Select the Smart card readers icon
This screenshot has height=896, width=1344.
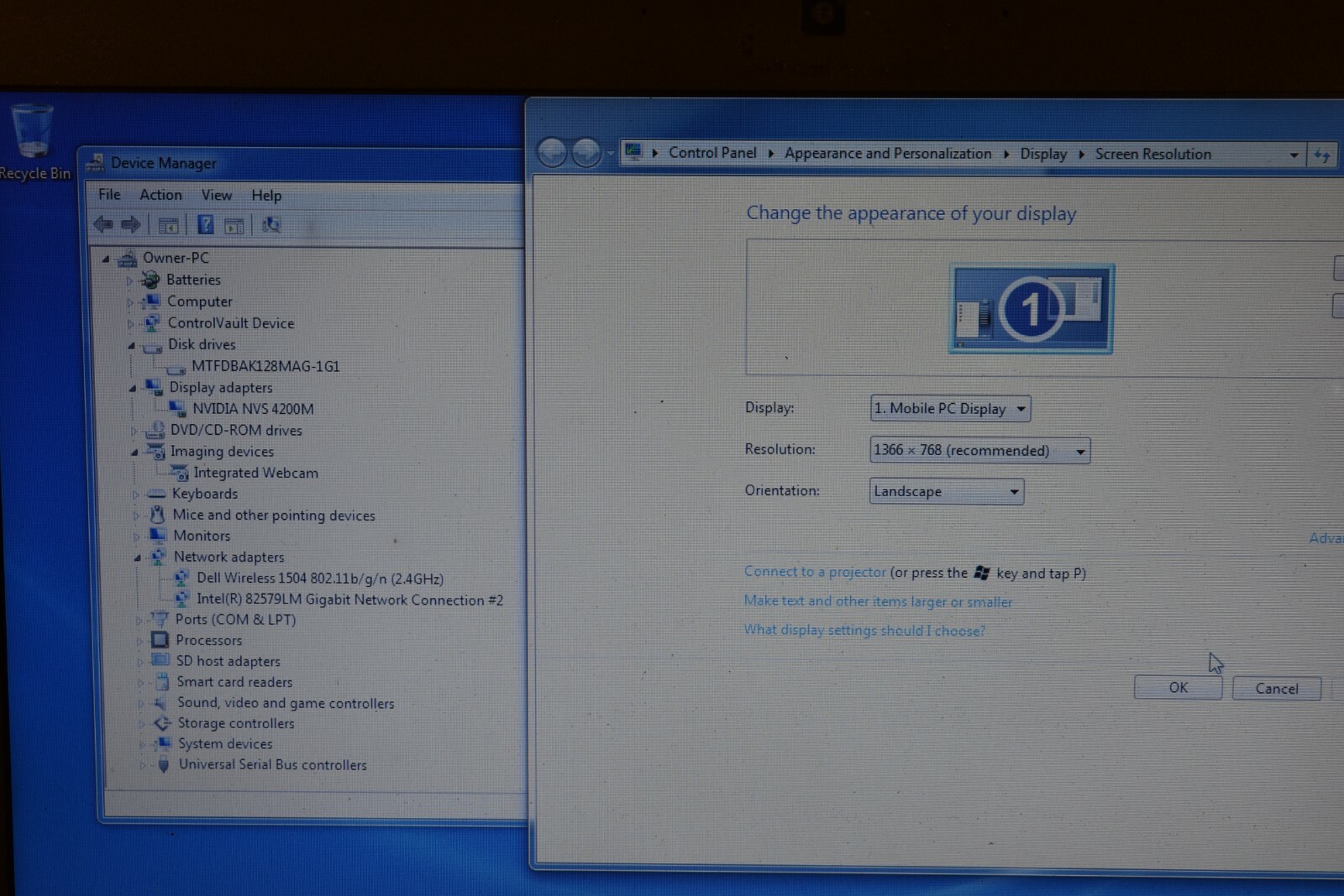162,682
